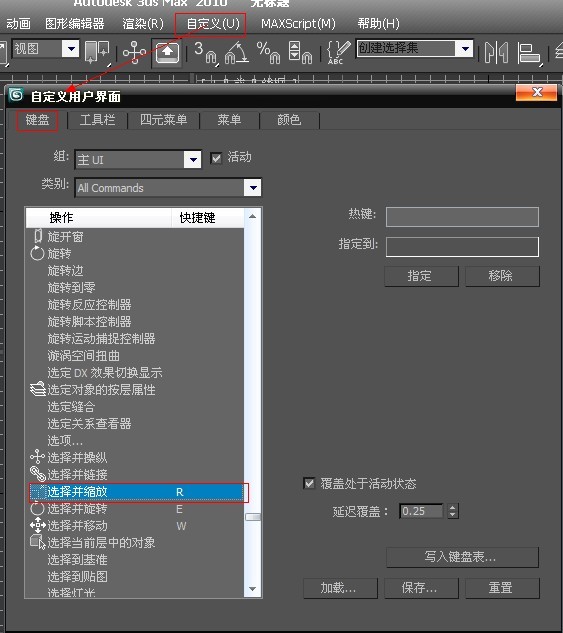Open the 渲染(R) menu

coord(143,24)
